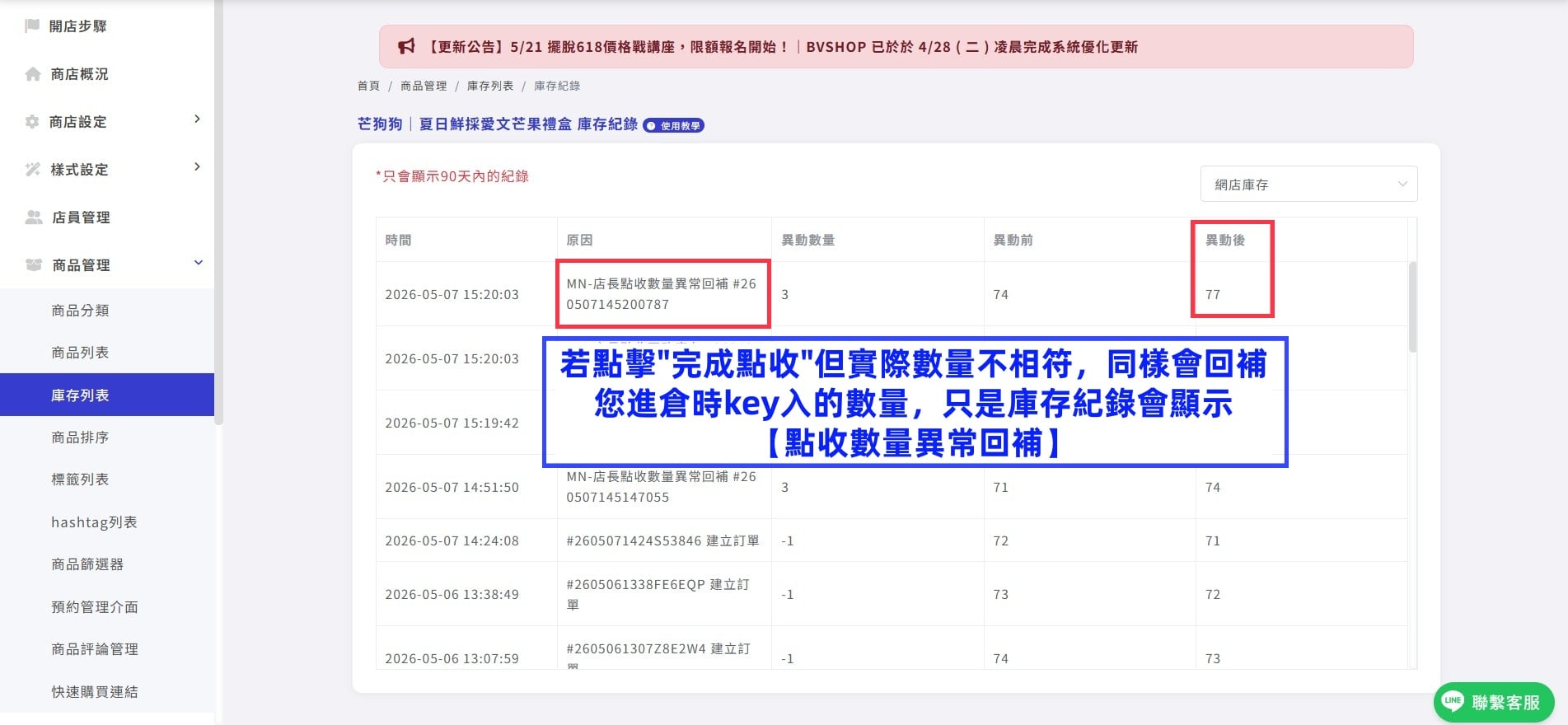Select 庫存列表 in the sidebar
Image resolution: width=1568 pixels, height=725 pixels.
tap(107, 395)
